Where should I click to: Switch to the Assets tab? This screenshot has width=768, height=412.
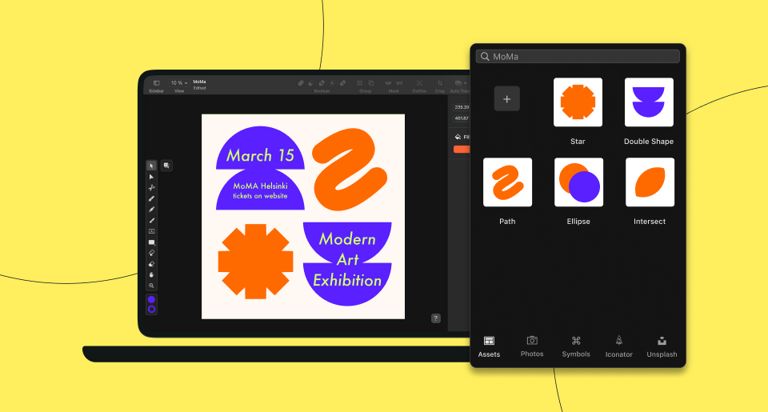489,347
